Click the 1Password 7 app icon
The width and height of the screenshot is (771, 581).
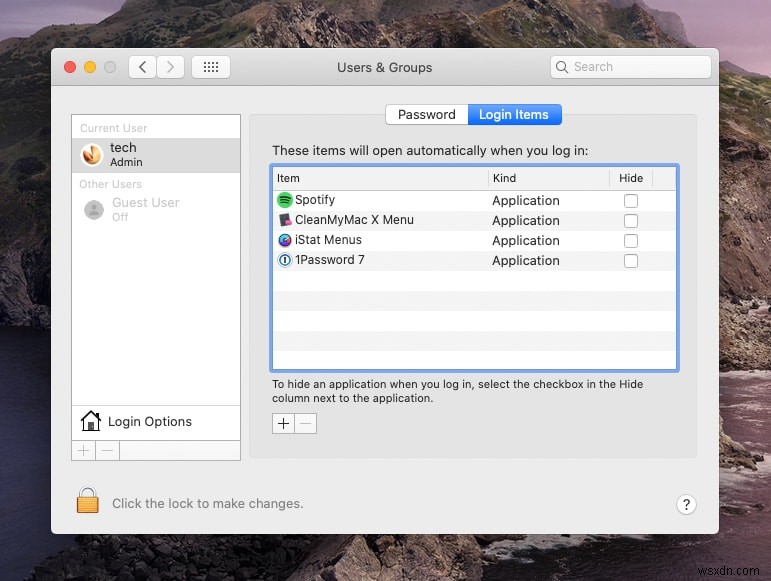tap(285, 260)
